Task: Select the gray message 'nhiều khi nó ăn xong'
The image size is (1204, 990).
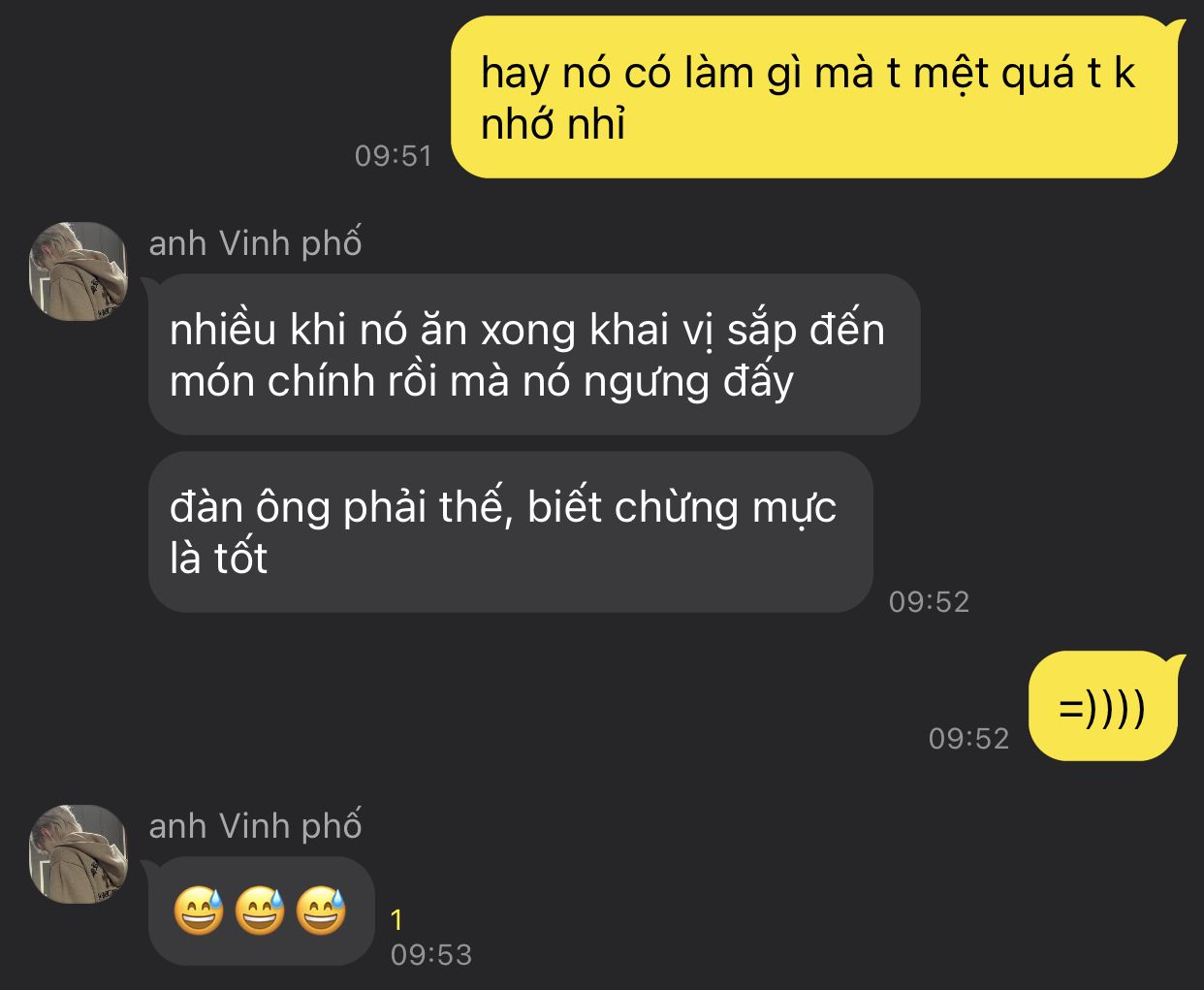Action: pyautogui.click(x=534, y=354)
